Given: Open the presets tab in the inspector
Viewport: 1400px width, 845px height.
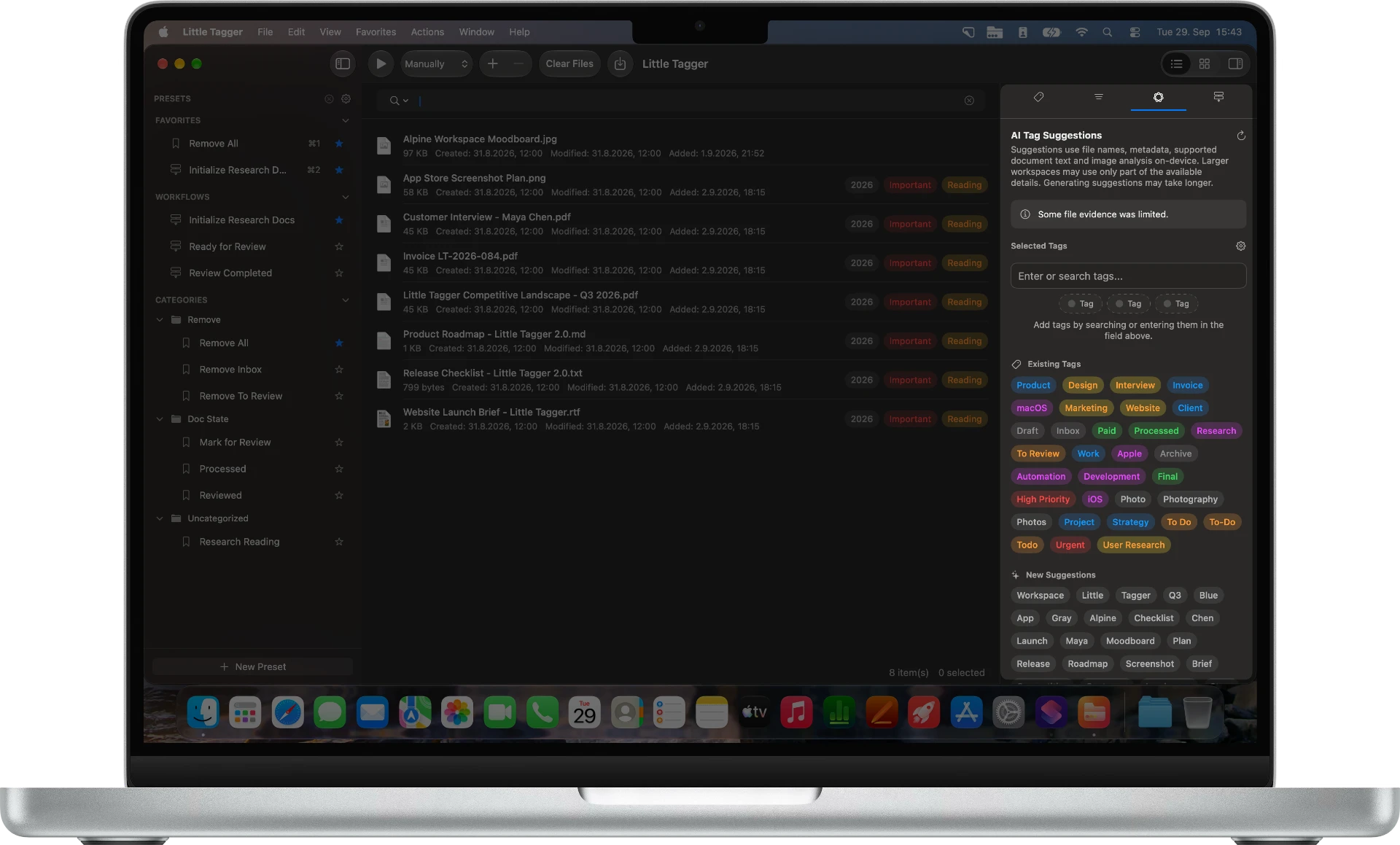Looking at the screenshot, I should coord(1218,97).
